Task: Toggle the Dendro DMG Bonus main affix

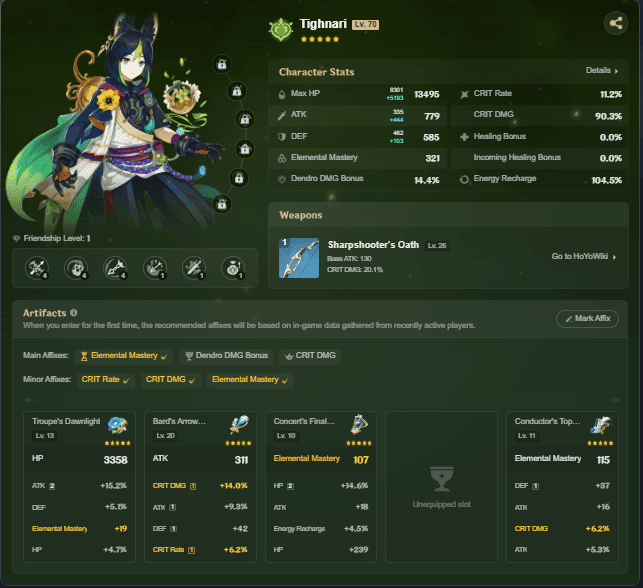Action: coord(226,356)
